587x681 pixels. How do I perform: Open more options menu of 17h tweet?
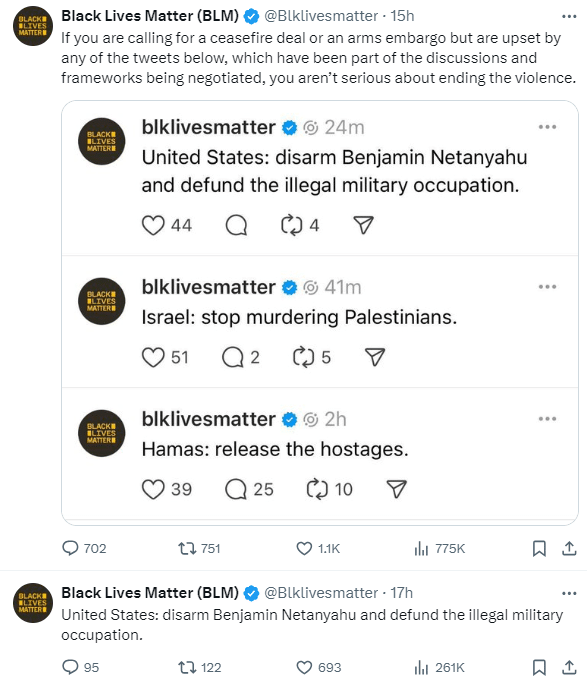tap(569, 593)
